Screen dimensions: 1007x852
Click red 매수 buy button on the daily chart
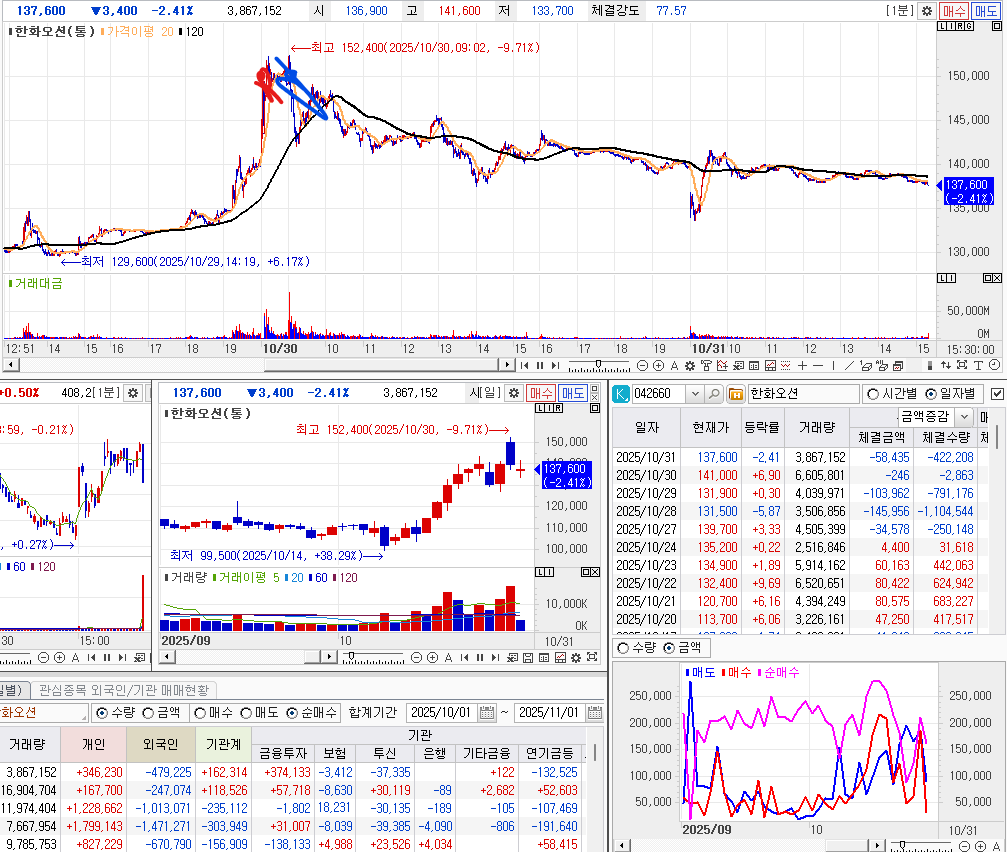tap(541, 393)
